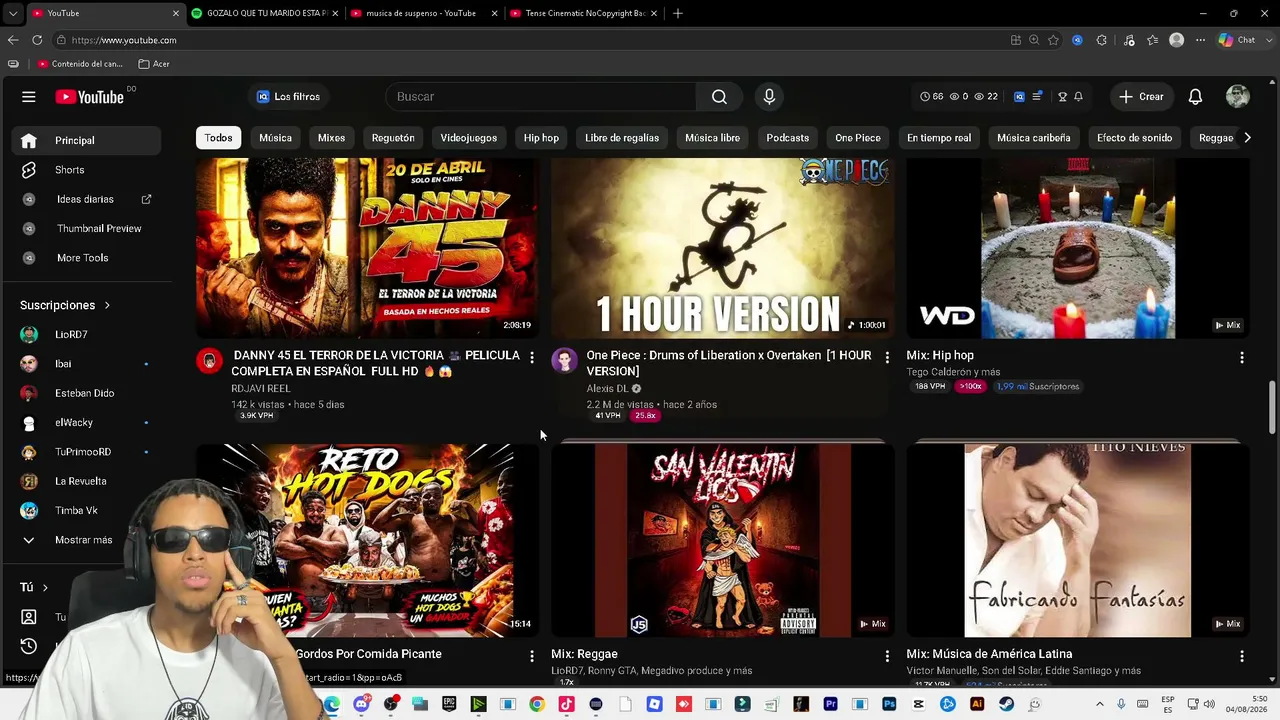Open the browser profile icon
This screenshot has height=720, width=1280.
click(x=1177, y=40)
